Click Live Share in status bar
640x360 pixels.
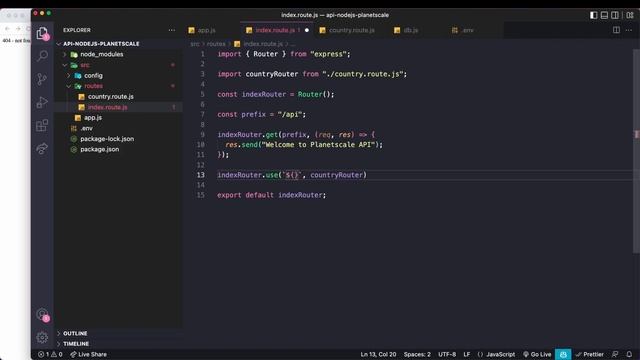point(88,354)
